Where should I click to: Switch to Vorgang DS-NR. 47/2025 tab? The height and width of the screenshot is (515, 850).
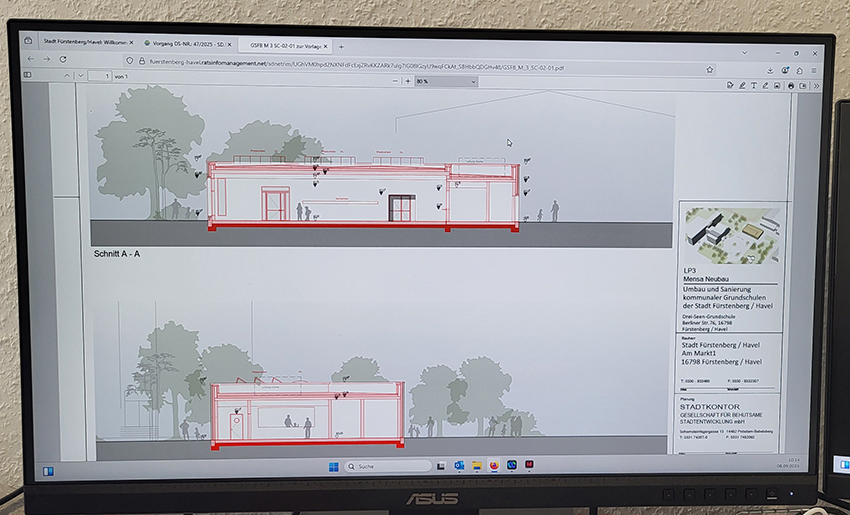186,44
